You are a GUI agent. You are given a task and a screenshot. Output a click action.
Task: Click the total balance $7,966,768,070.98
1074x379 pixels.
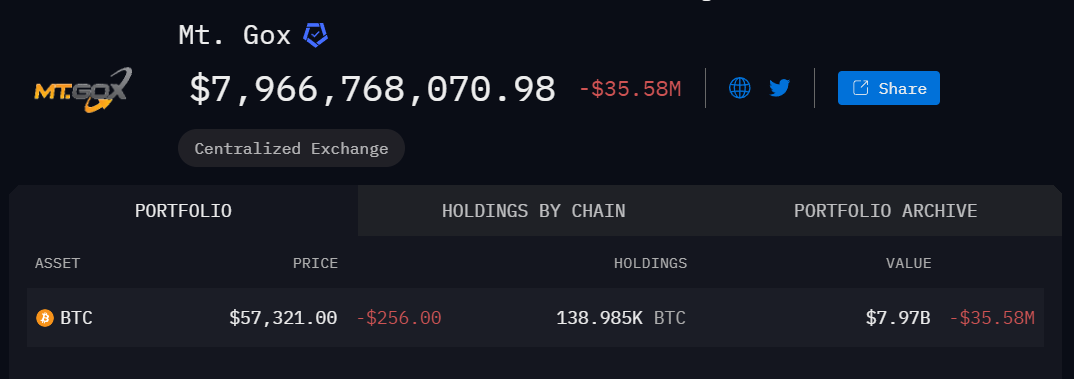pos(372,89)
